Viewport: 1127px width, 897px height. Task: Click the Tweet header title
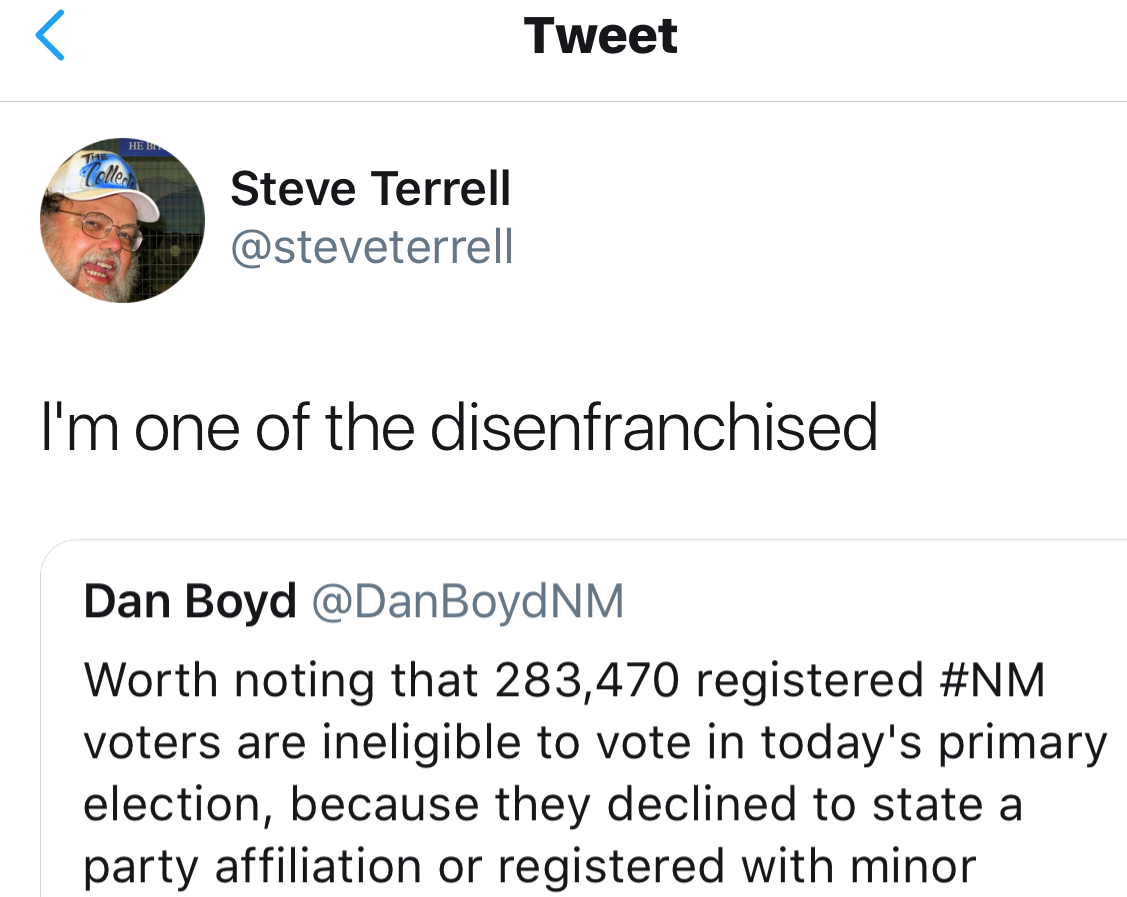pyautogui.click(x=600, y=36)
